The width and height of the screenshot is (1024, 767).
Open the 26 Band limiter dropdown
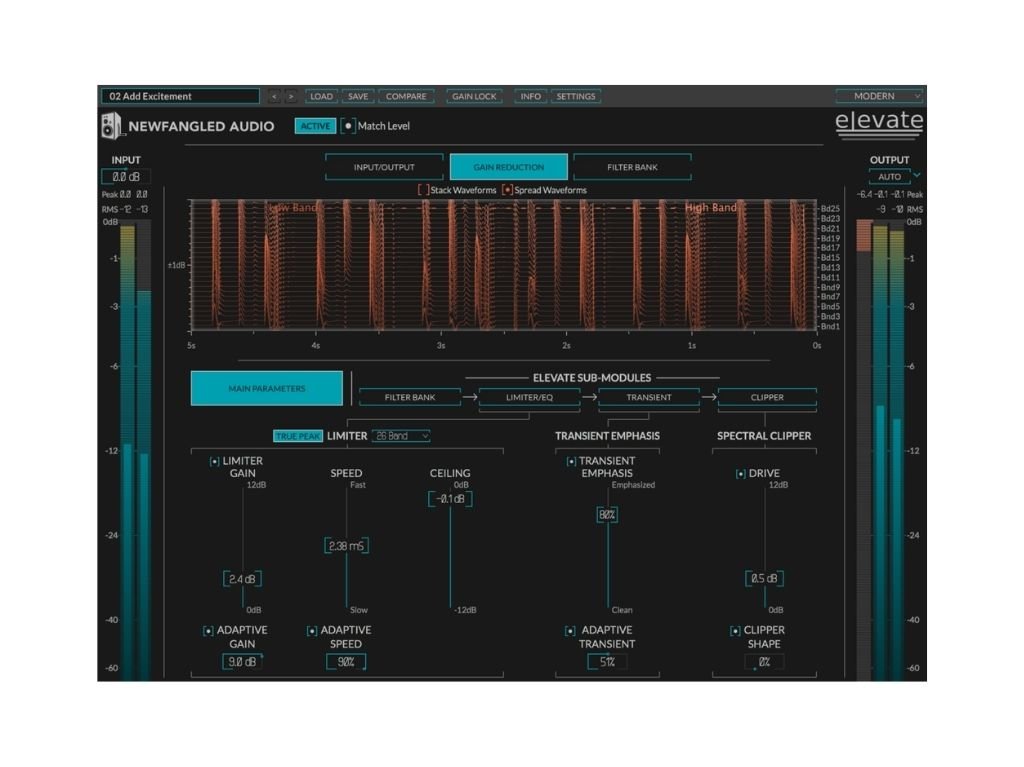point(401,436)
